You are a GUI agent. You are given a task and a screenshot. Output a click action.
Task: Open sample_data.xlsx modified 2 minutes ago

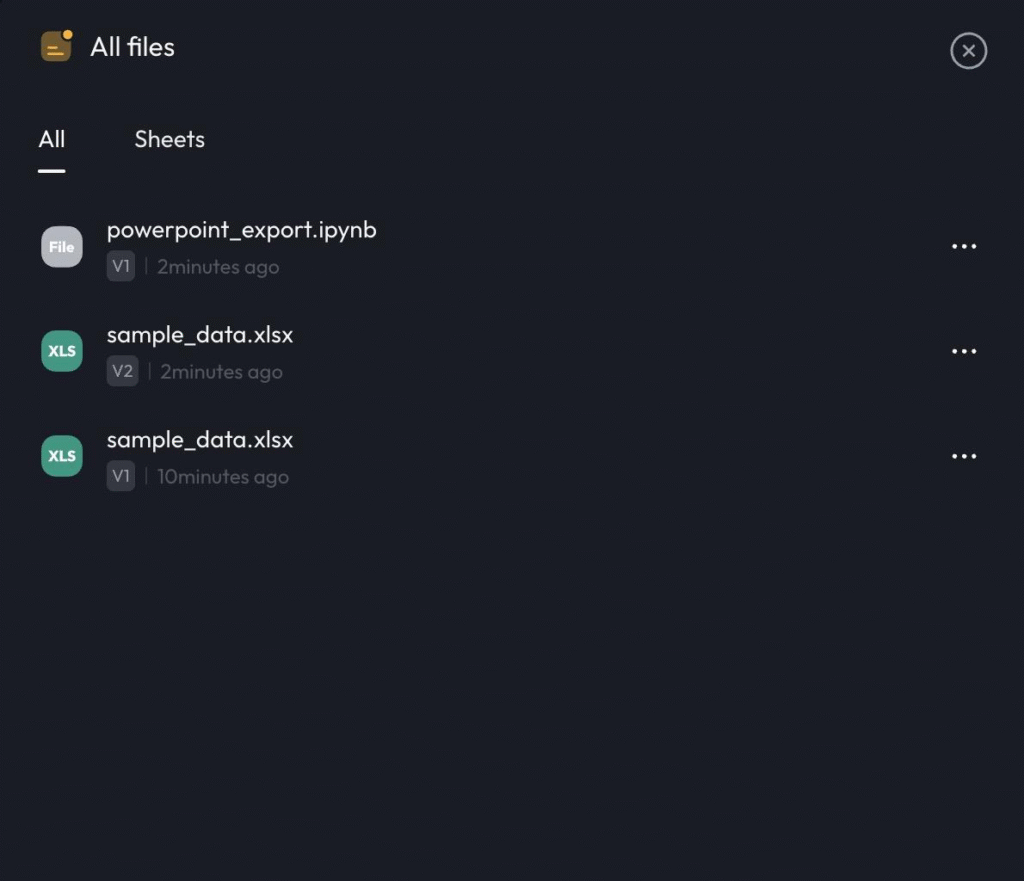click(200, 335)
